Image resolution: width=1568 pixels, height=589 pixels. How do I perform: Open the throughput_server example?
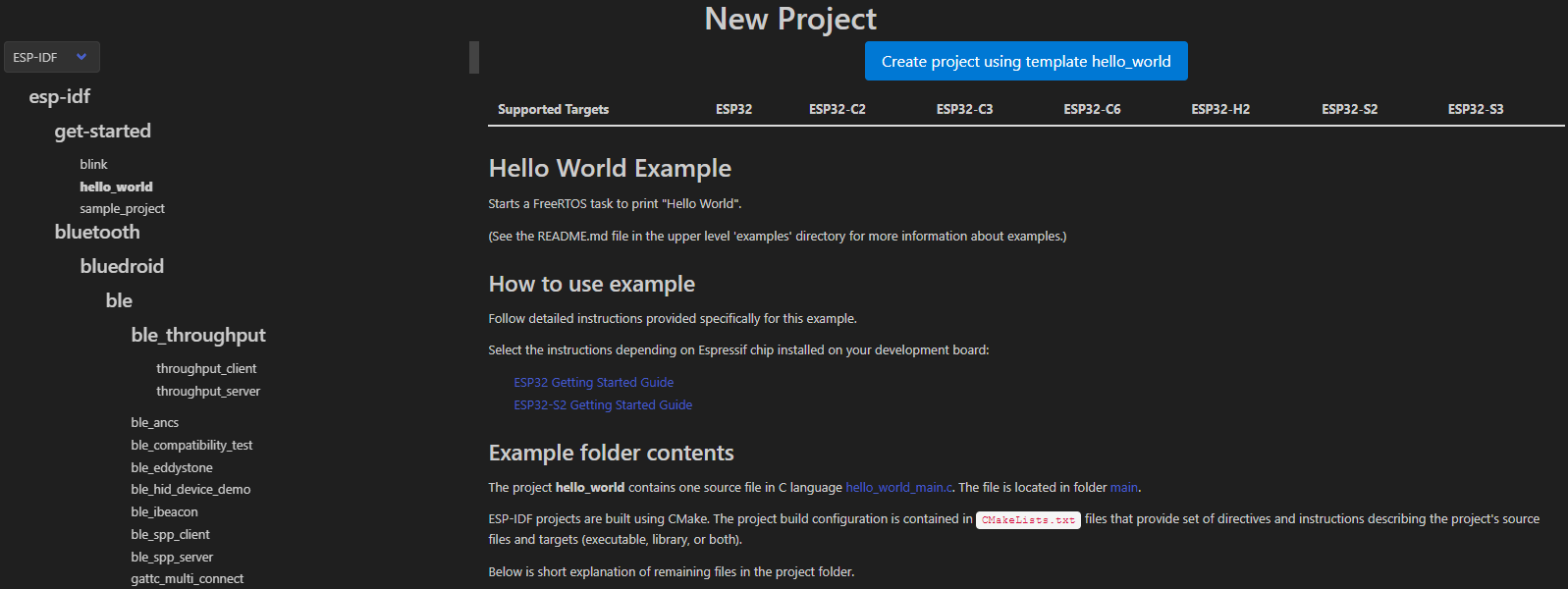208,391
